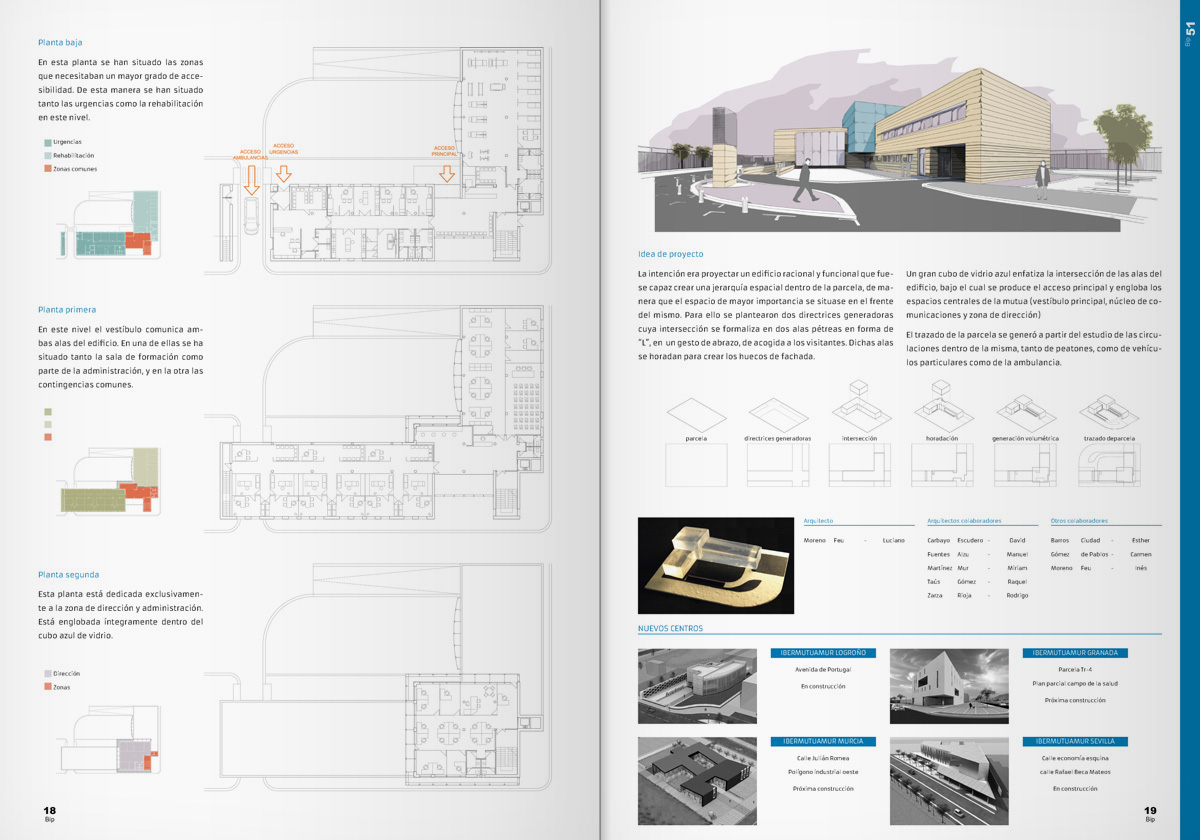Image resolution: width=1200 pixels, height=840 pixels.
Task: Click the Rehabilitación legend swatch
Action: point(47,156)
